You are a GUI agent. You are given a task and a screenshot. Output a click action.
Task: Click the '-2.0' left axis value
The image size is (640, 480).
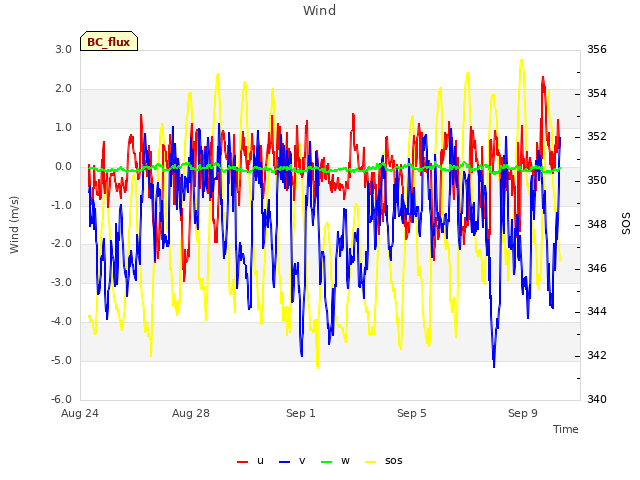(x=61, y=244)
